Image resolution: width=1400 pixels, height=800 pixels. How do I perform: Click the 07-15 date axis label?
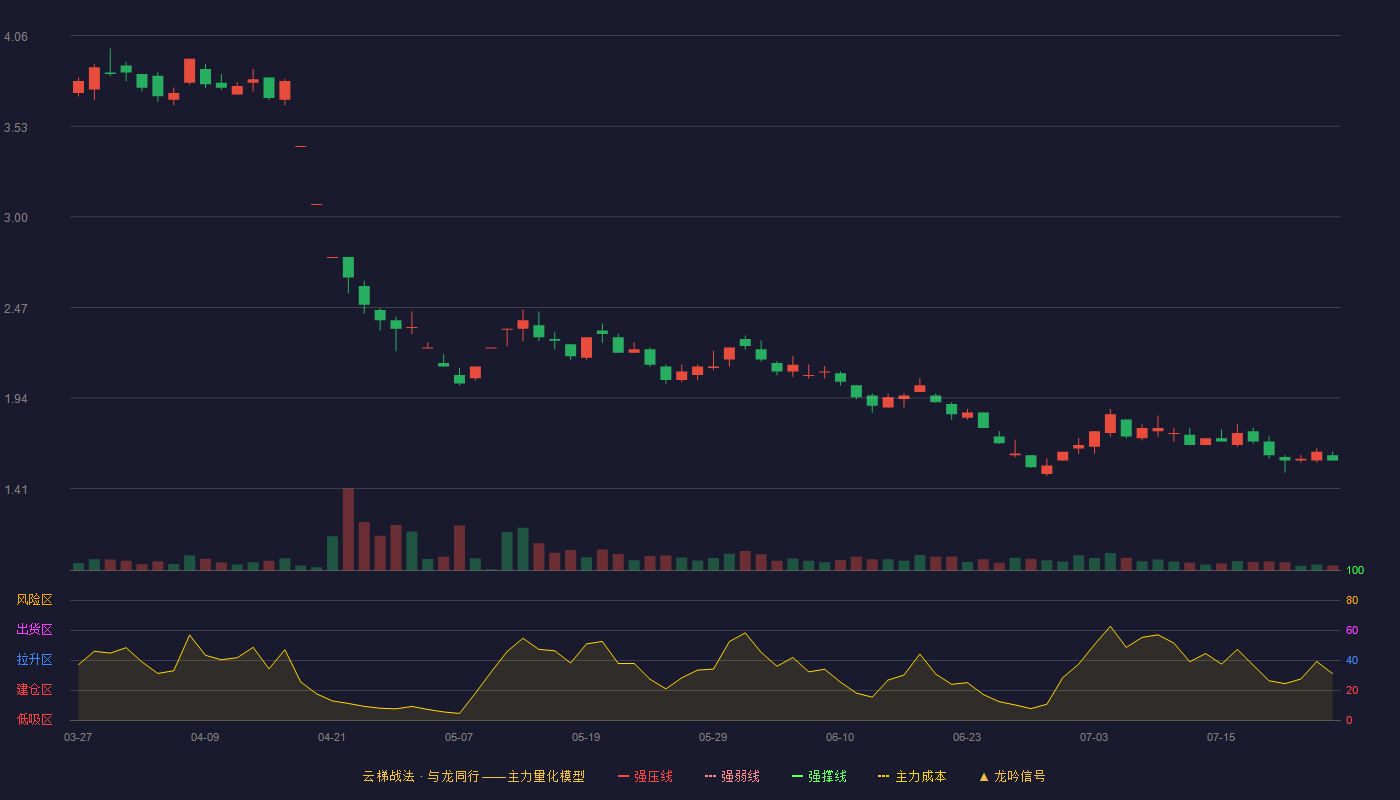[1221, 737]
